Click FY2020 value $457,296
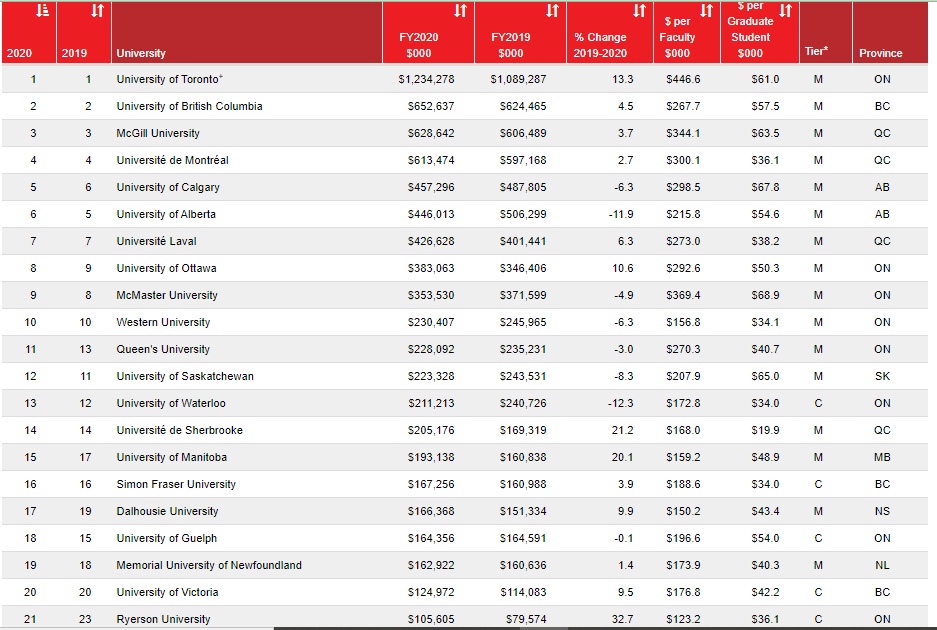Screen dimensions: 937x630 tap(431, 187)
